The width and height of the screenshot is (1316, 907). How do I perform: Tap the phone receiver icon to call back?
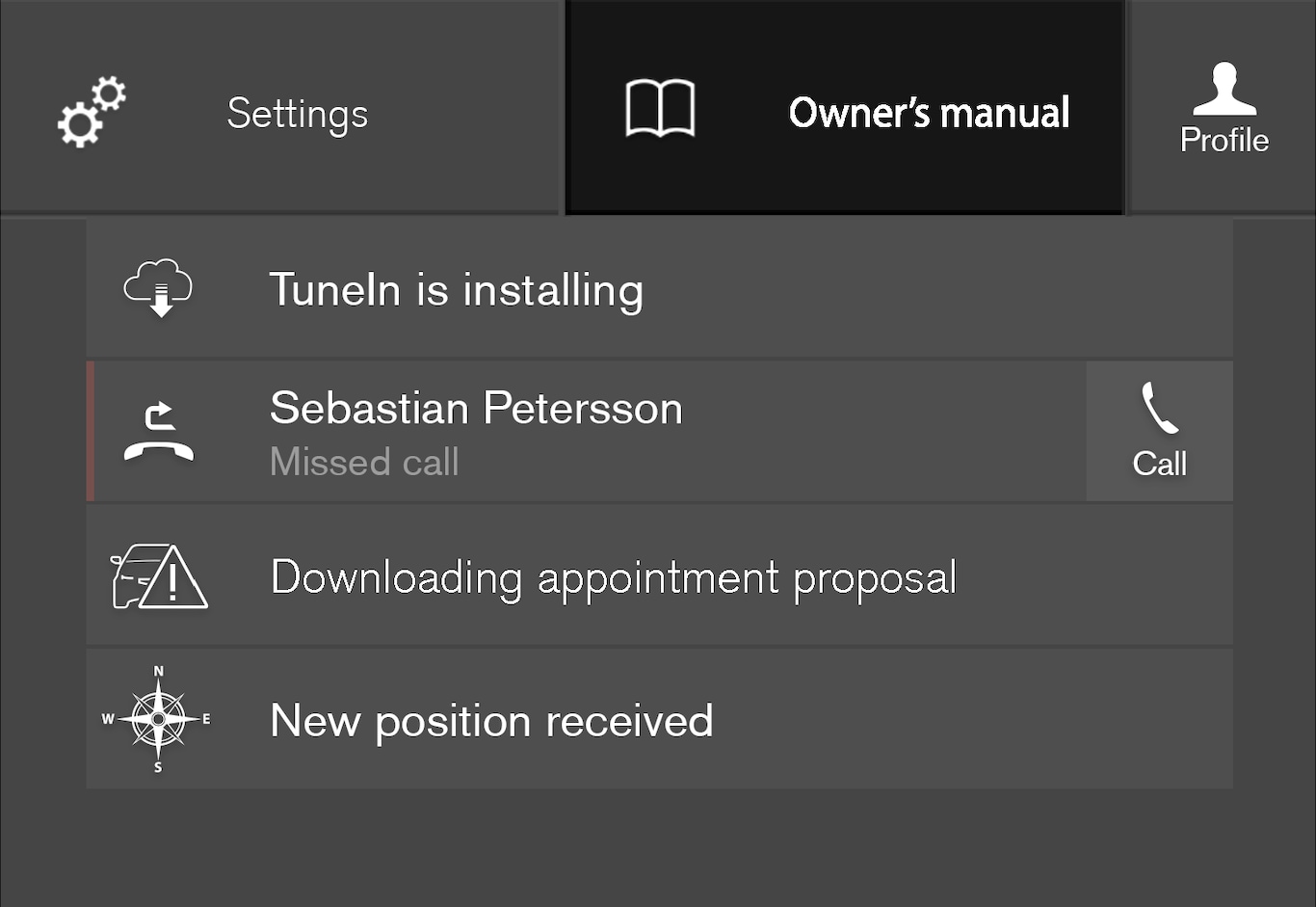[x=1159, y=409]
